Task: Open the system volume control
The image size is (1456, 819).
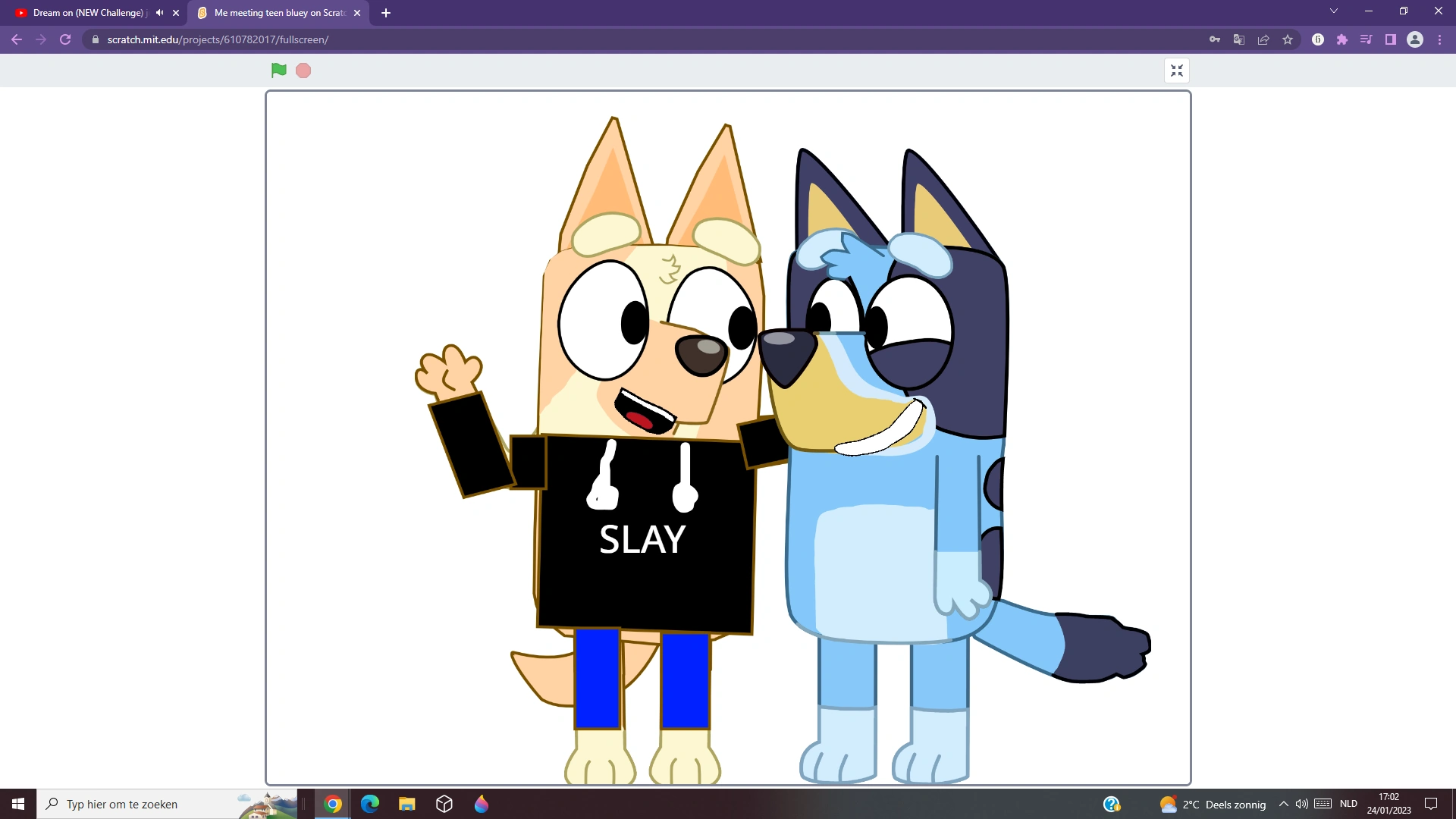Action: [x=1302, y=804]
